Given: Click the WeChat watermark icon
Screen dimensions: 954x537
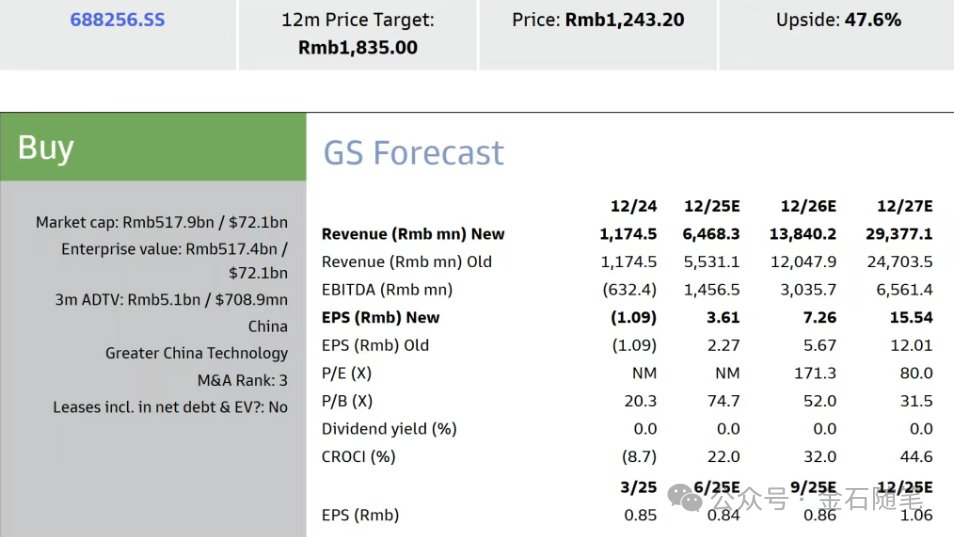Looking at the screenshot, I should click(685, 498).
